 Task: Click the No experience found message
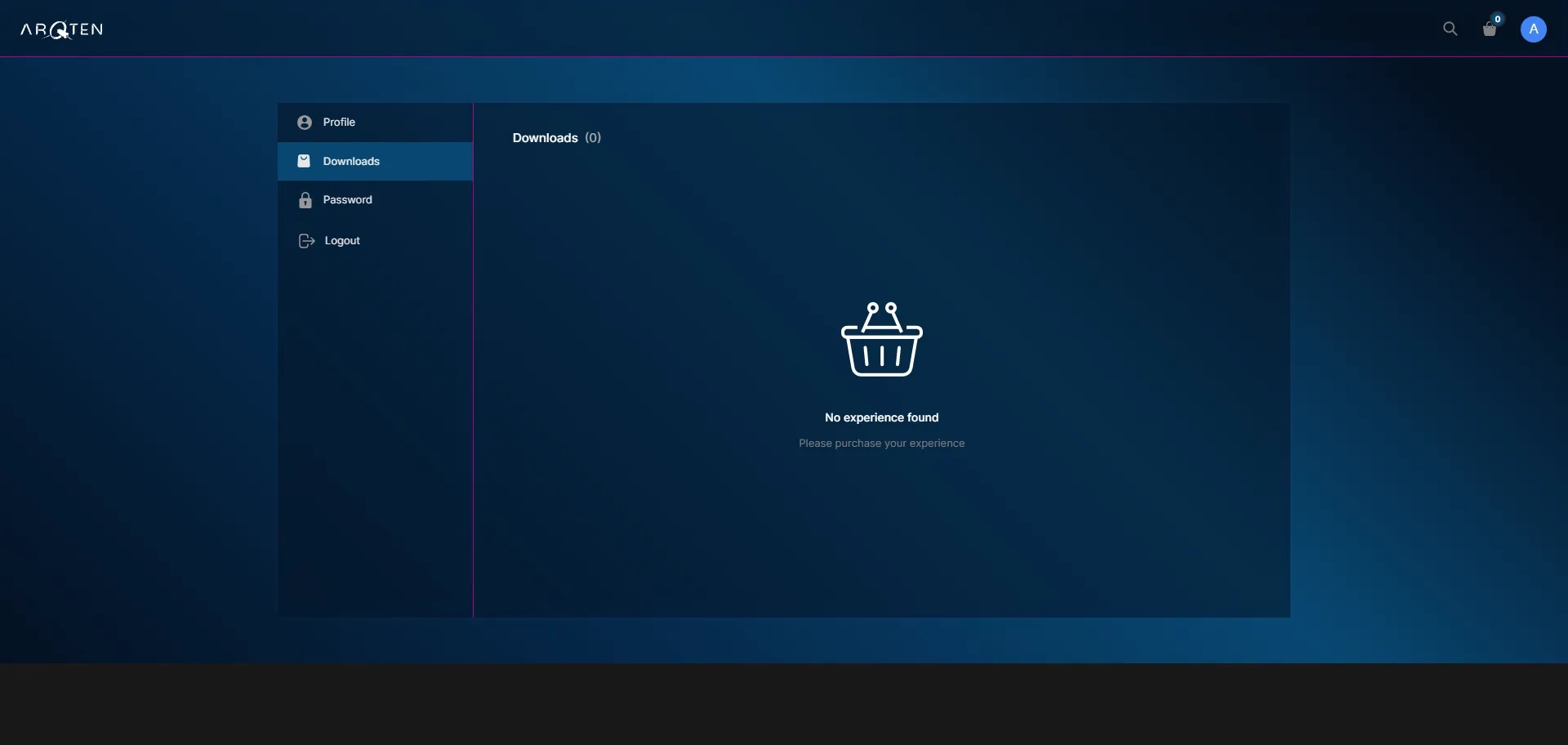[x=882, y=417]
